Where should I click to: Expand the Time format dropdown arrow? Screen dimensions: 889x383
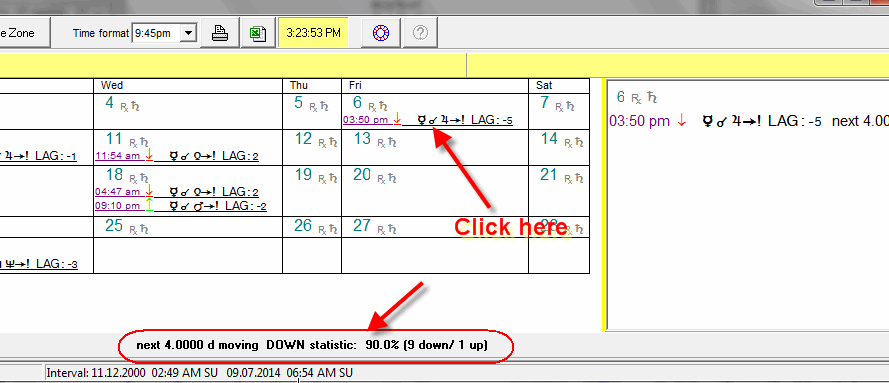point(188,33)
